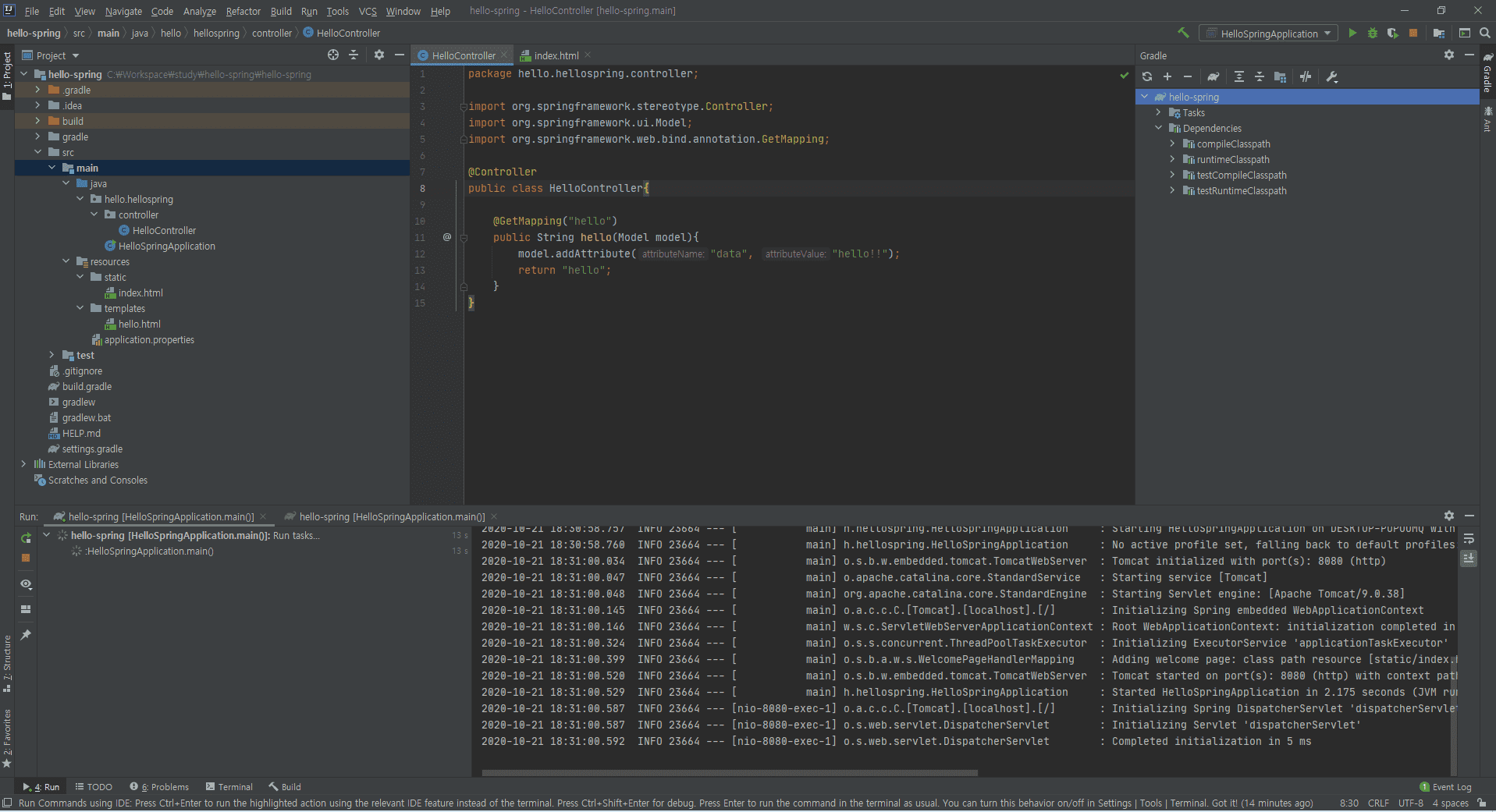Screen dimensions: 1496x812
Task: Start debugging with the green bug icon
Action: (x=1373, y=33)
